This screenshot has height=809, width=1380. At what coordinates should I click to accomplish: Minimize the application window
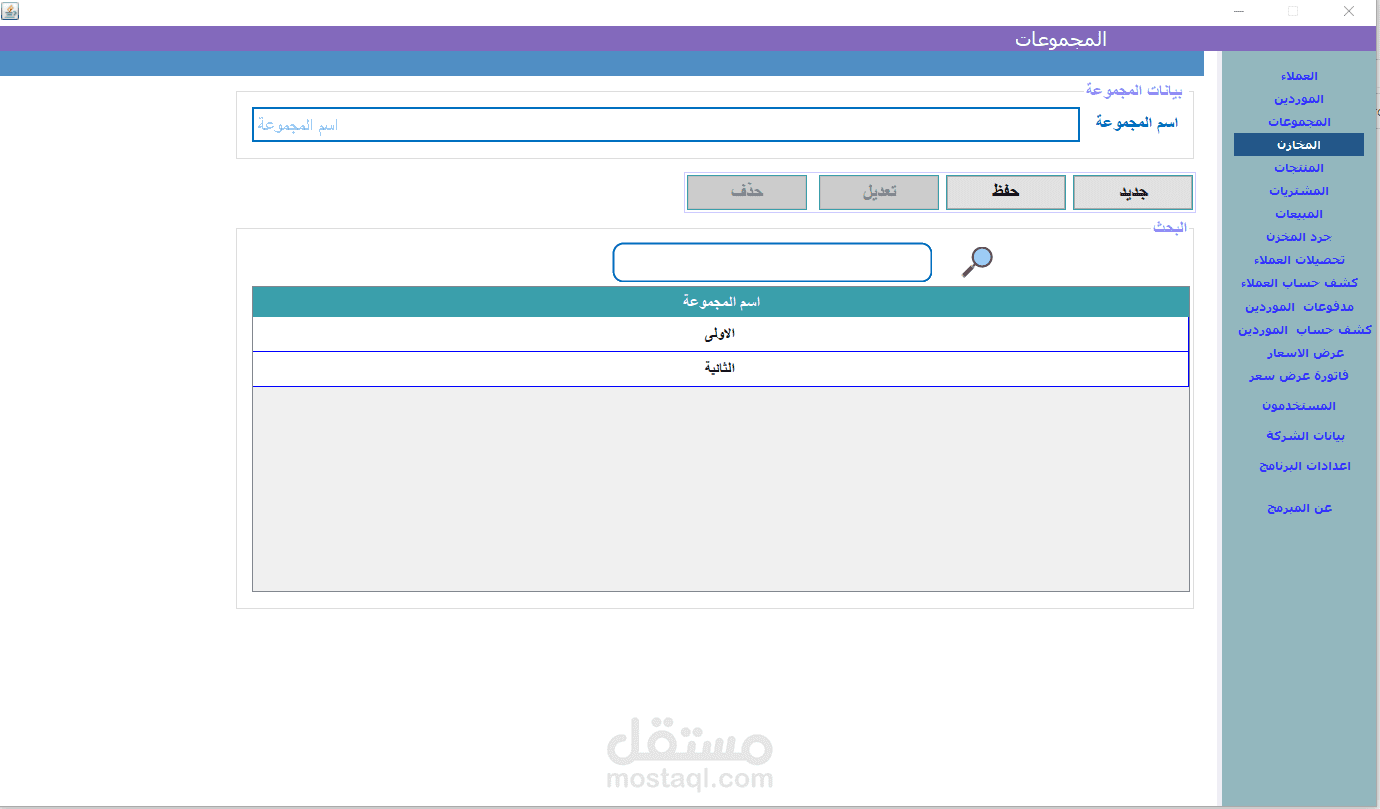click(x=1238, y=11)
